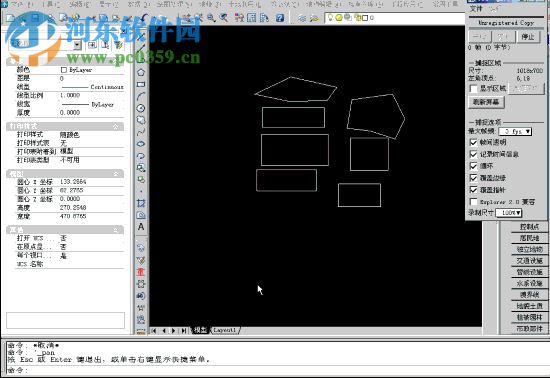Viewport: 550px width, 378px height.
Task: Collapse the 视图 section
Action: point(115,174)
